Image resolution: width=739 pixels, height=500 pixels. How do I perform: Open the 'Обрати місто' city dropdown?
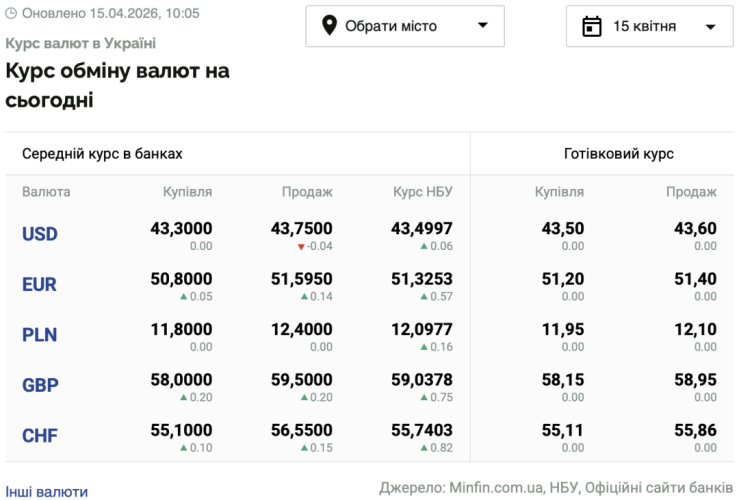pos(404,26)
